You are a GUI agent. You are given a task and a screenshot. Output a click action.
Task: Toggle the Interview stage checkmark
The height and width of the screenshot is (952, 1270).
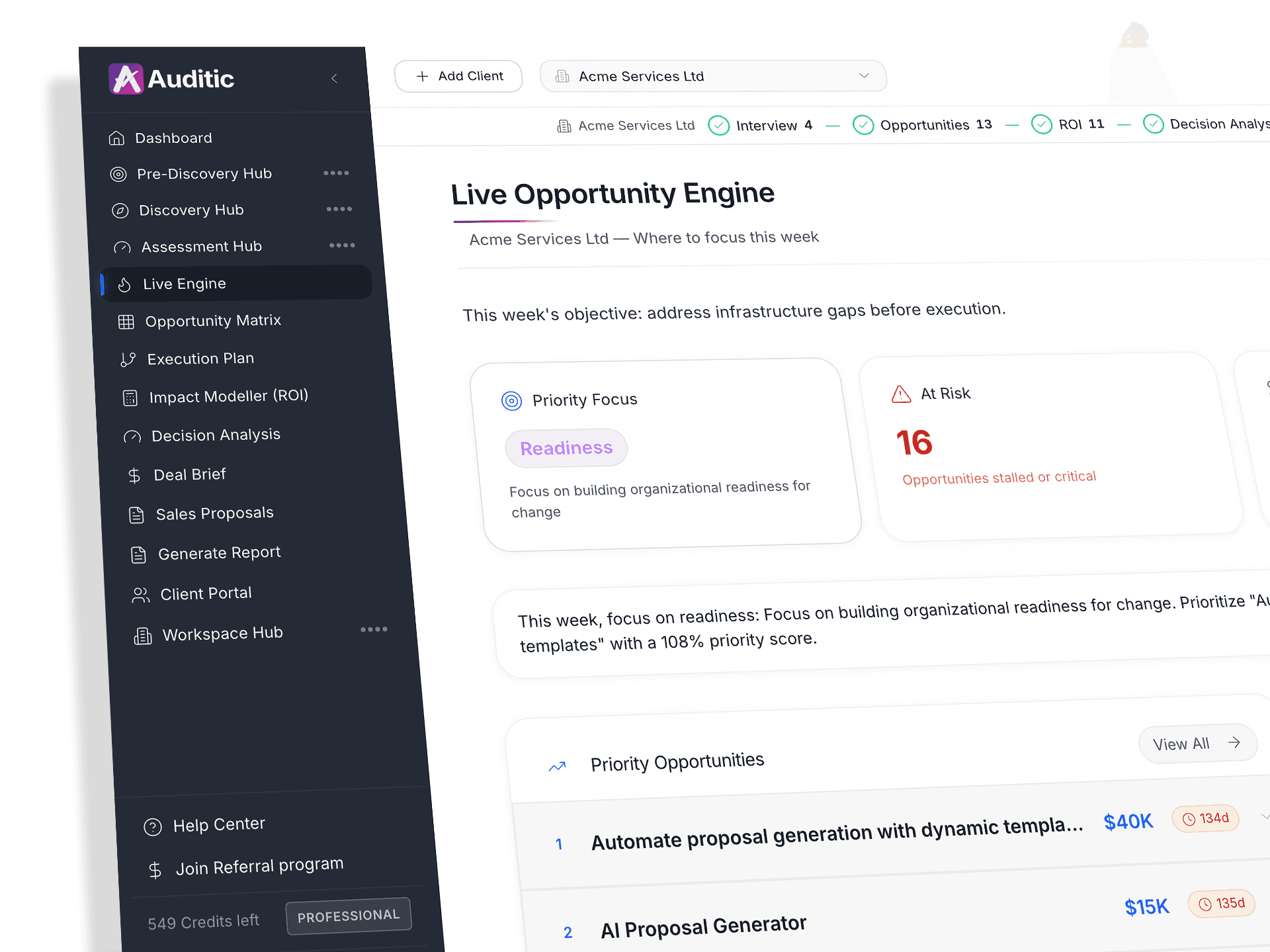[718, 125]
